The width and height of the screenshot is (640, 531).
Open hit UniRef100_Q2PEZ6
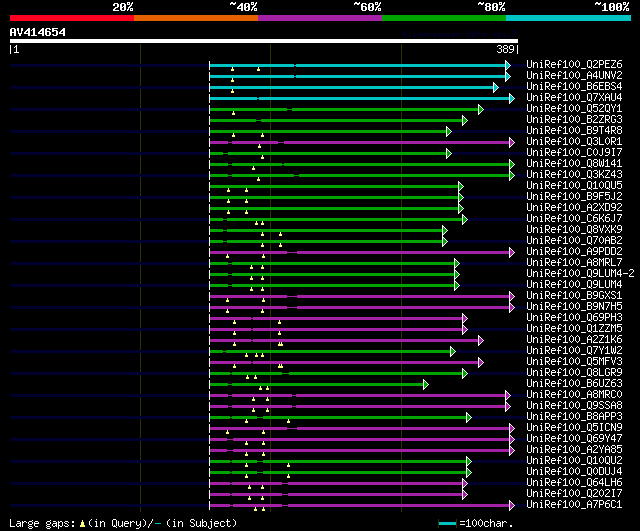click(574, 64)
